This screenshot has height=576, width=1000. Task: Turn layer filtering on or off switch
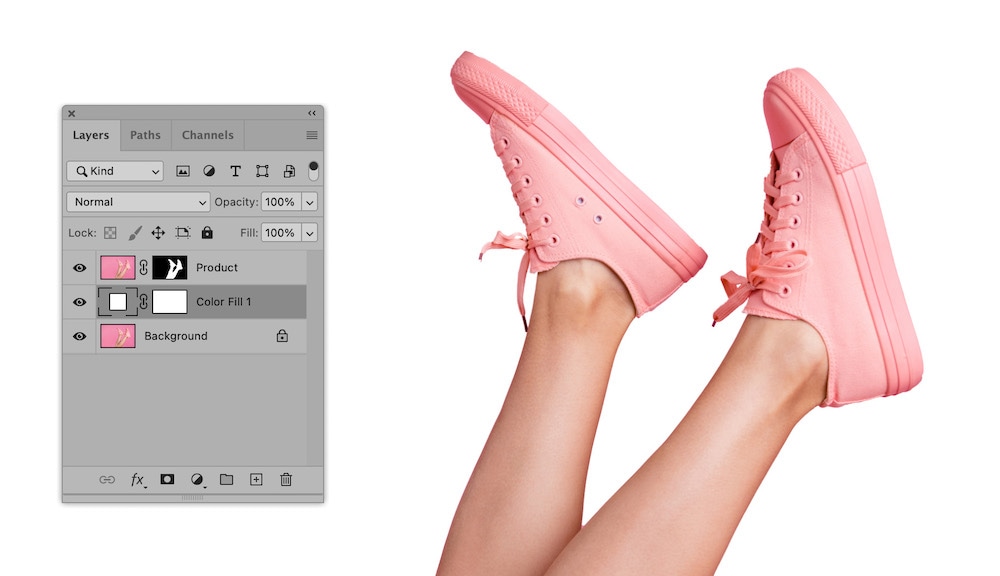pos(313,170)
